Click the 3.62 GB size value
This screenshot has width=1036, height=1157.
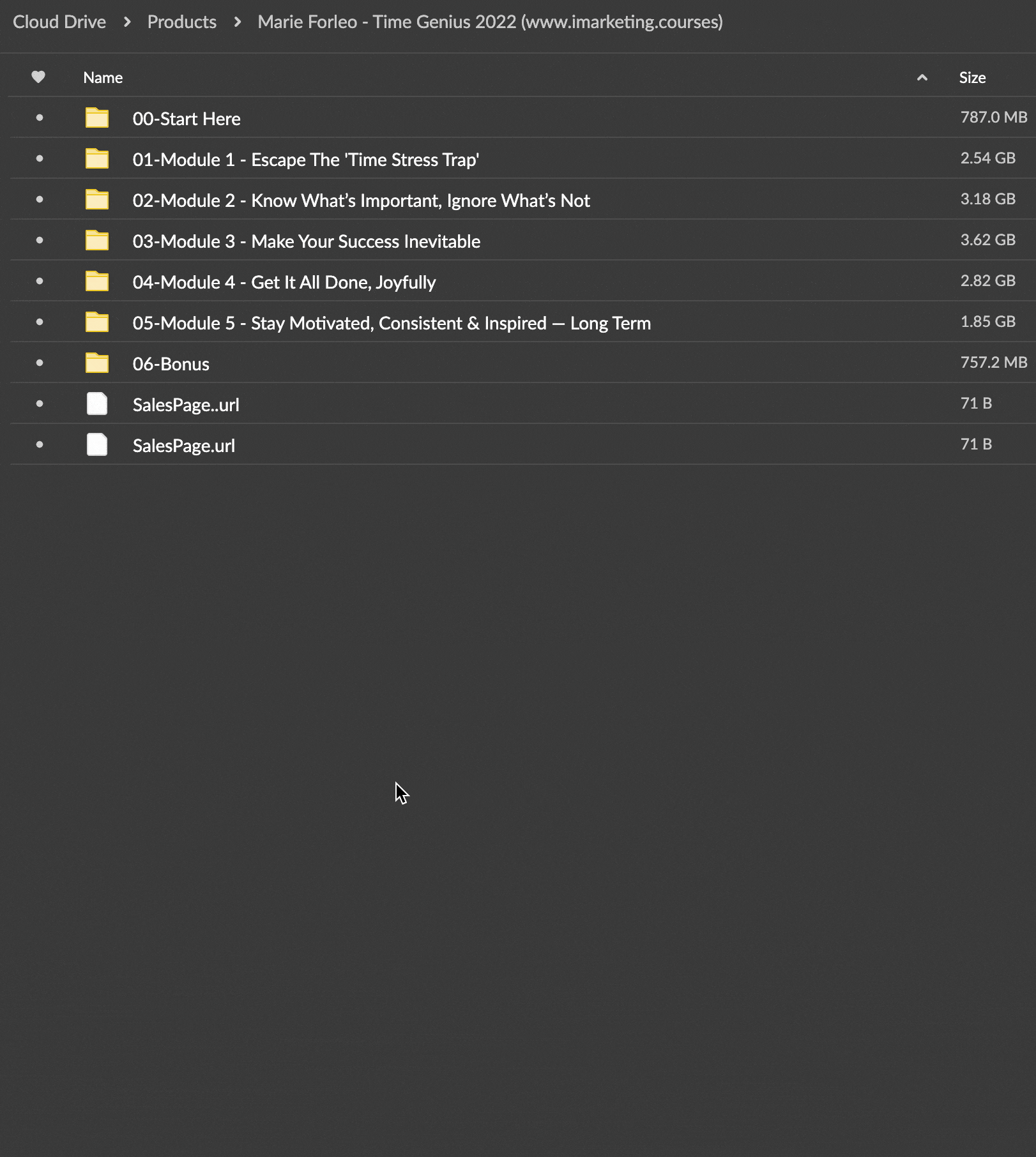coord(988,240)
